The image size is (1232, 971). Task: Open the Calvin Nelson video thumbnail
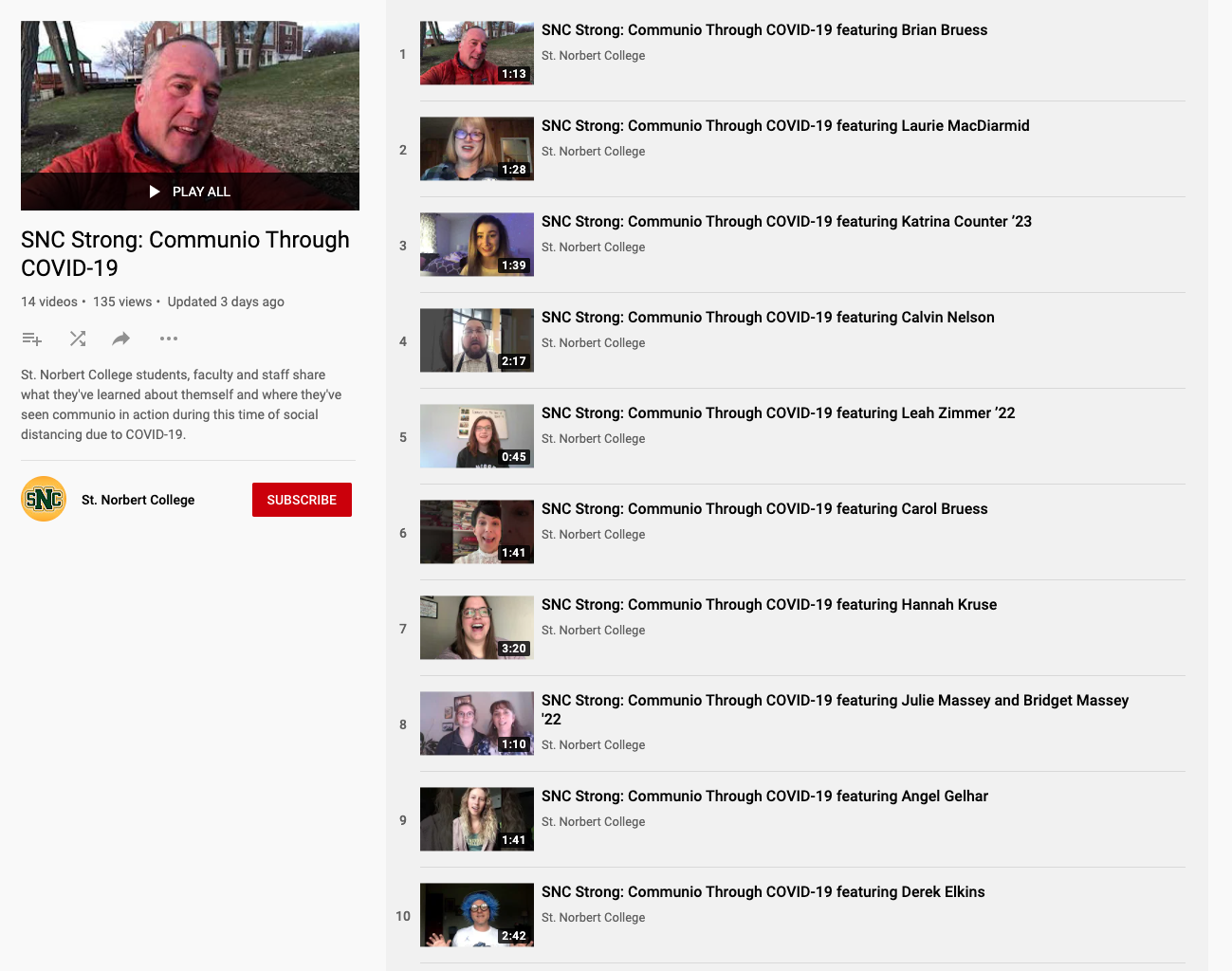click(477, 340)
